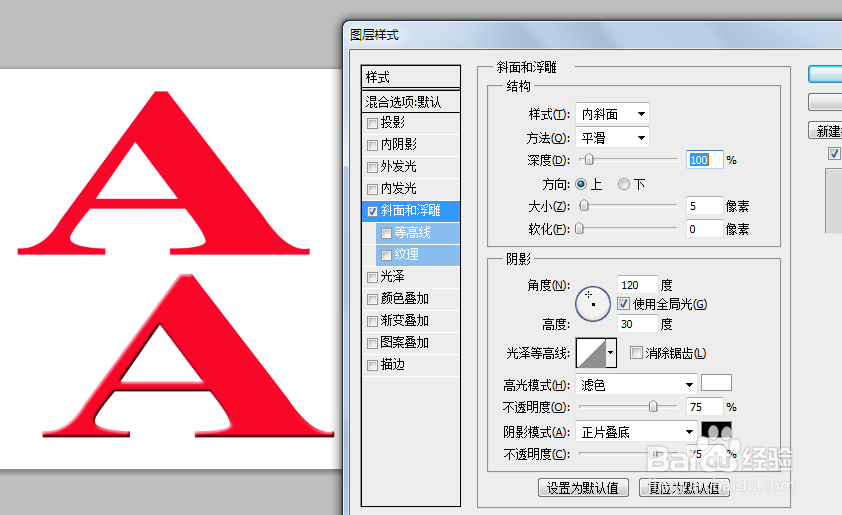Image resolution: width=842 pixels, height=515 pixels.
Task: Click the 软化 value field showing 0
Action: pyautogui.click(x=705, y=229)
